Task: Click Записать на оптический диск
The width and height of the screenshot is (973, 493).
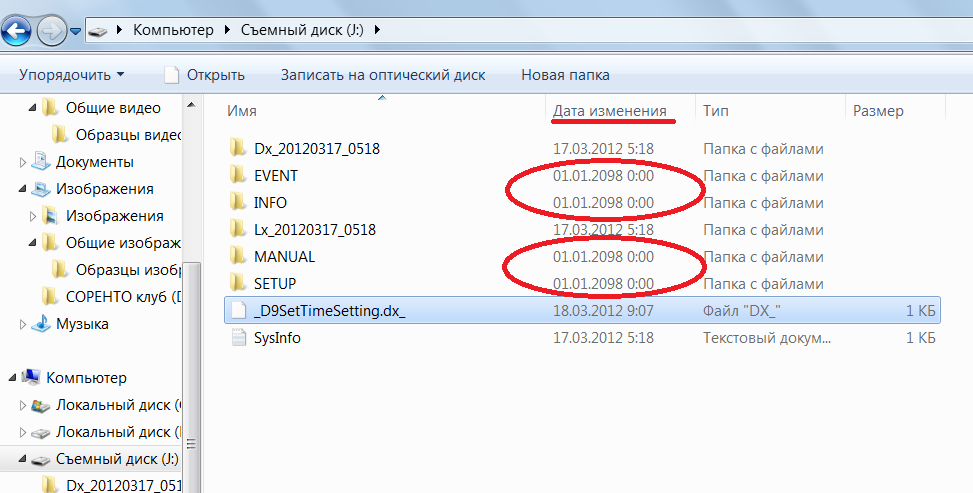Action: pyautogui.click(x=382, y=75)
